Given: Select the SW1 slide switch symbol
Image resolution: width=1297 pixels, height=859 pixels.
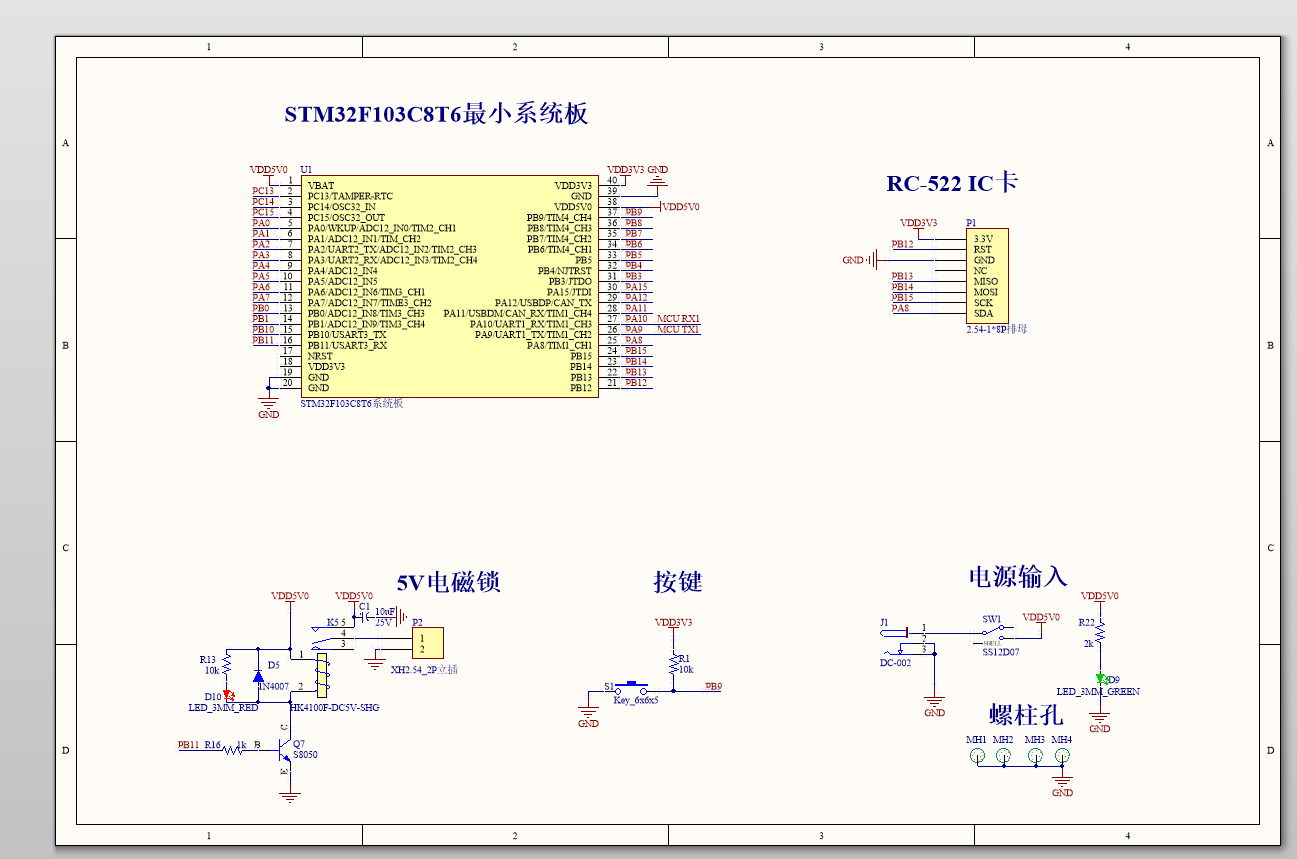Looking at the screenshot, I should (x=994, y=633).
